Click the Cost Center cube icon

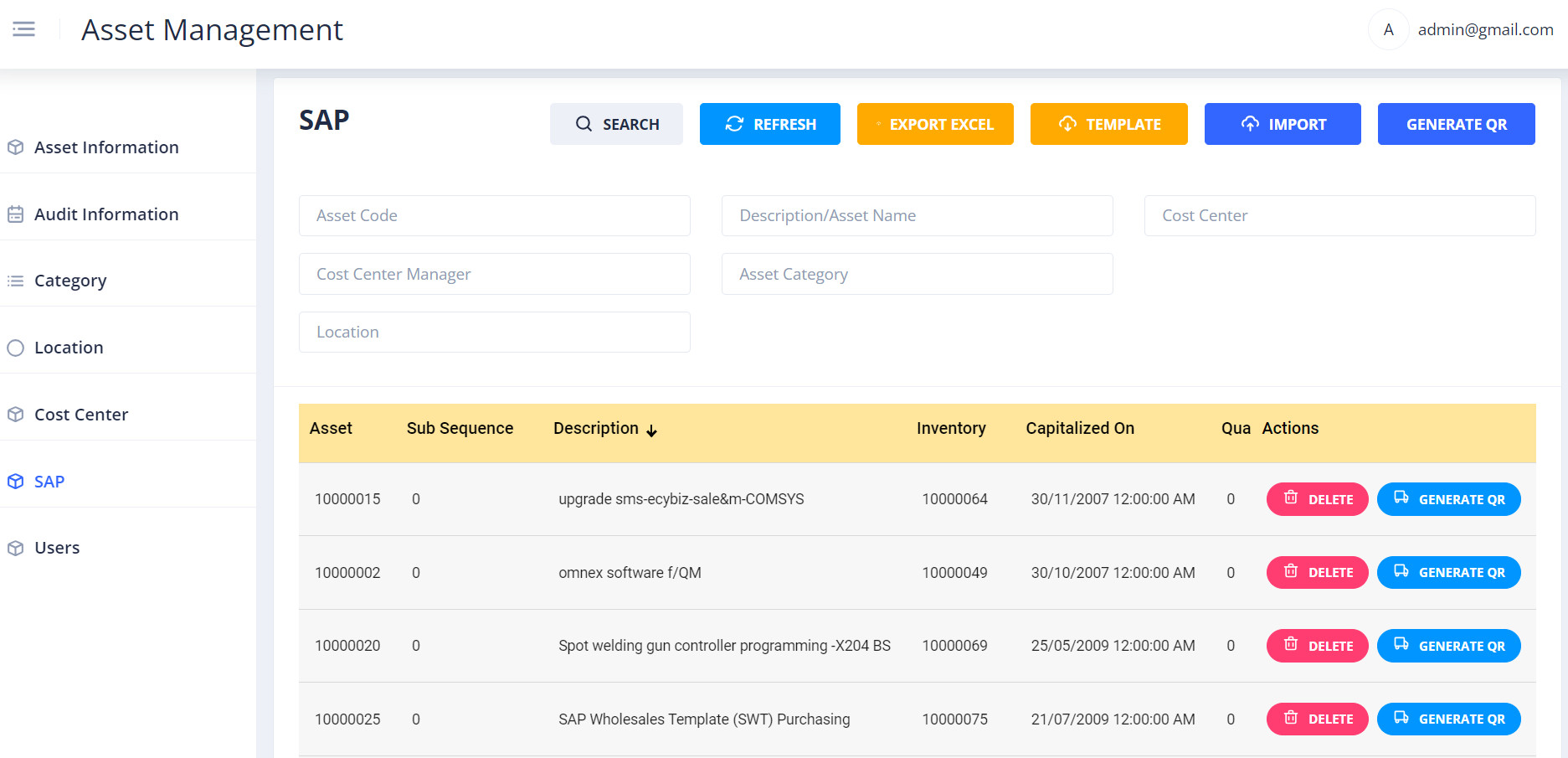pyautogui.click(x=15, y=415)
